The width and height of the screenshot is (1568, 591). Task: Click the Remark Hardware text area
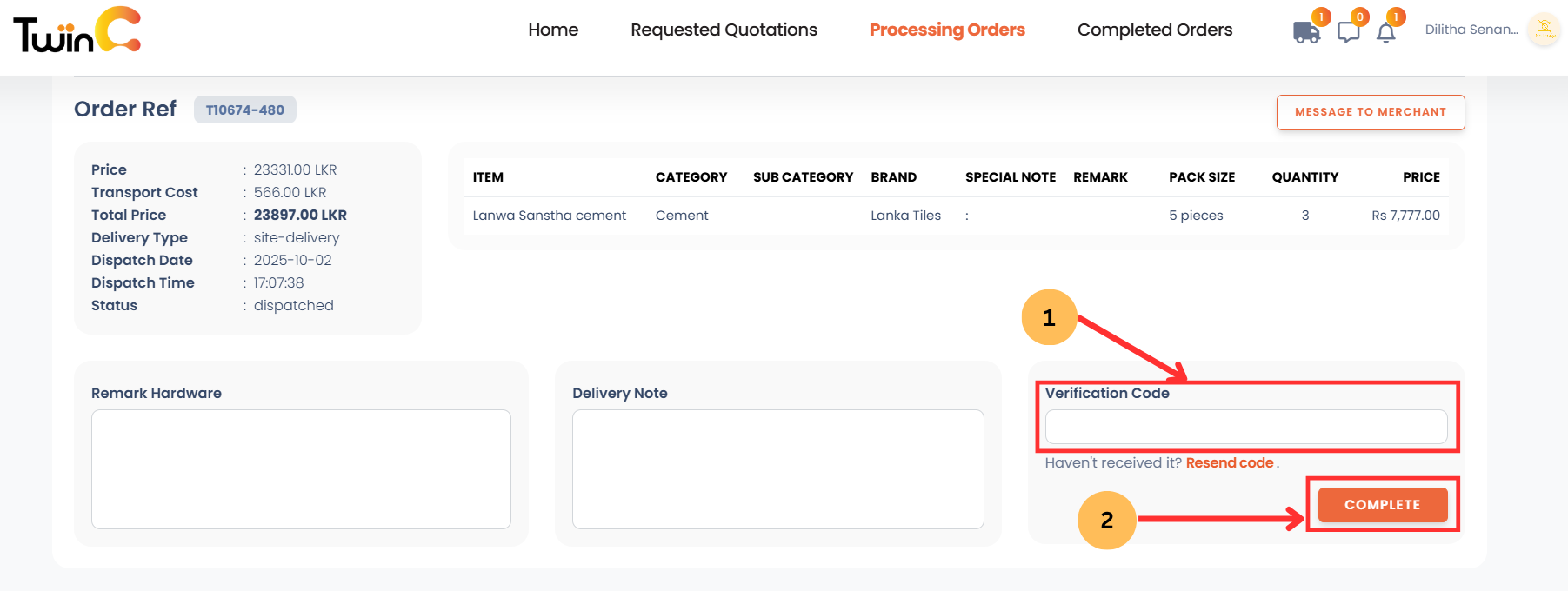click(x=301, y=469)
